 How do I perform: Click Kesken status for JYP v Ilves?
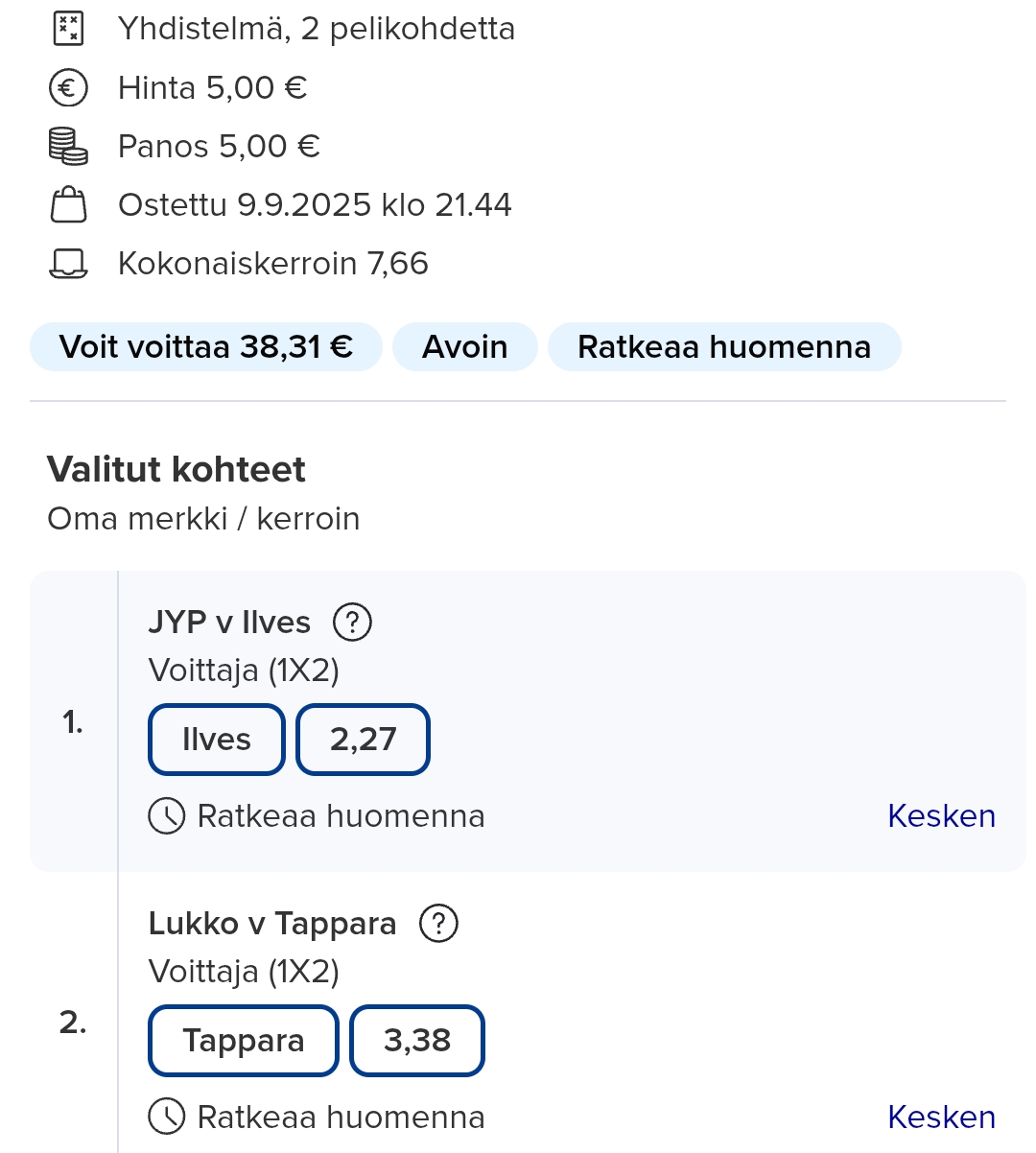coord(941,816)
